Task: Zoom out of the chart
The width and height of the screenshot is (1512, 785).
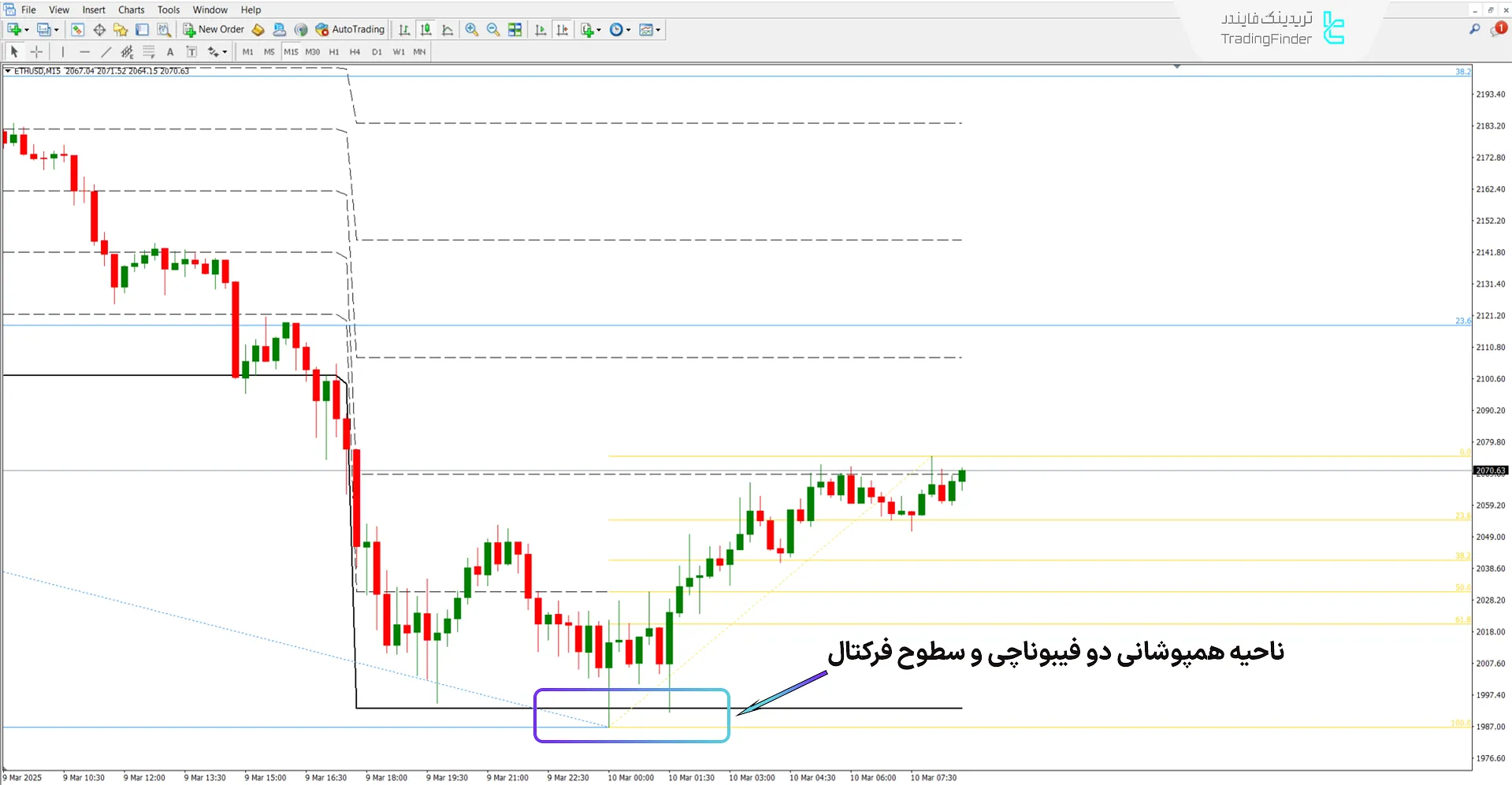Action: (492, 29)
